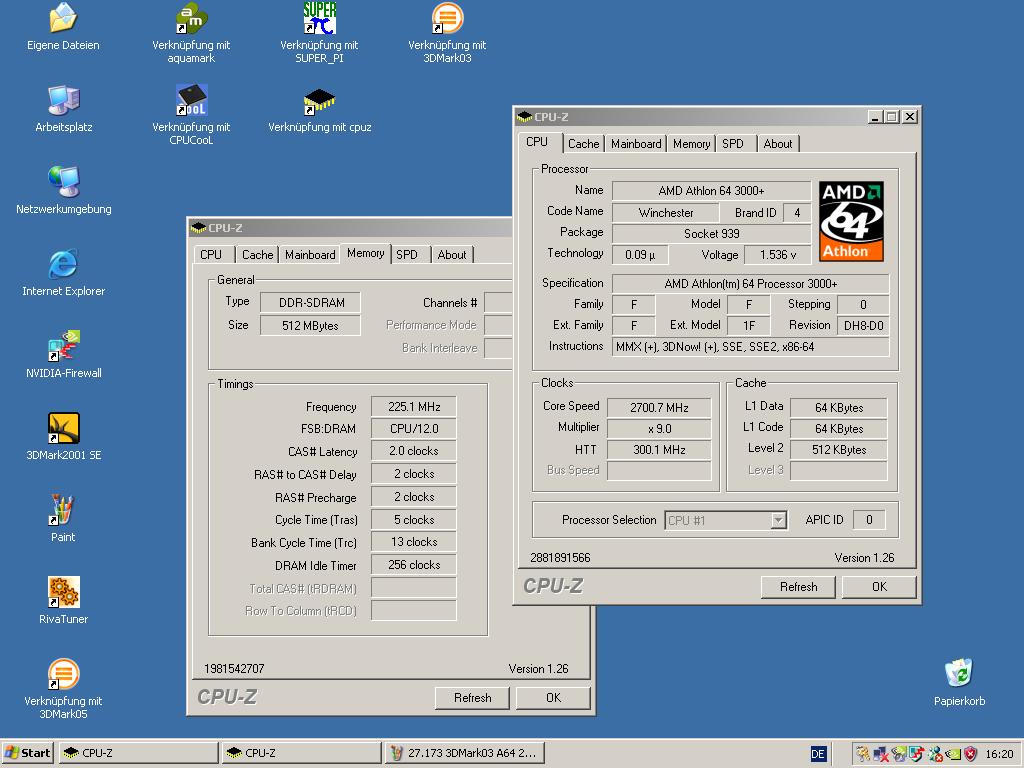This screenshot has height=768, width=1024.
Task: Select the 3DMark03 shortcut icon
Action: (x=447, y=18)
